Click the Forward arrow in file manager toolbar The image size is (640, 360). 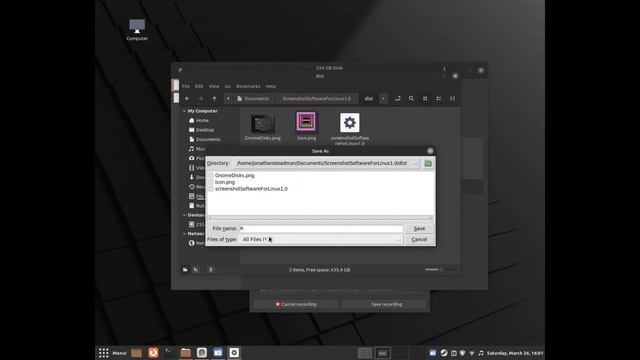(x=200, y=98)
